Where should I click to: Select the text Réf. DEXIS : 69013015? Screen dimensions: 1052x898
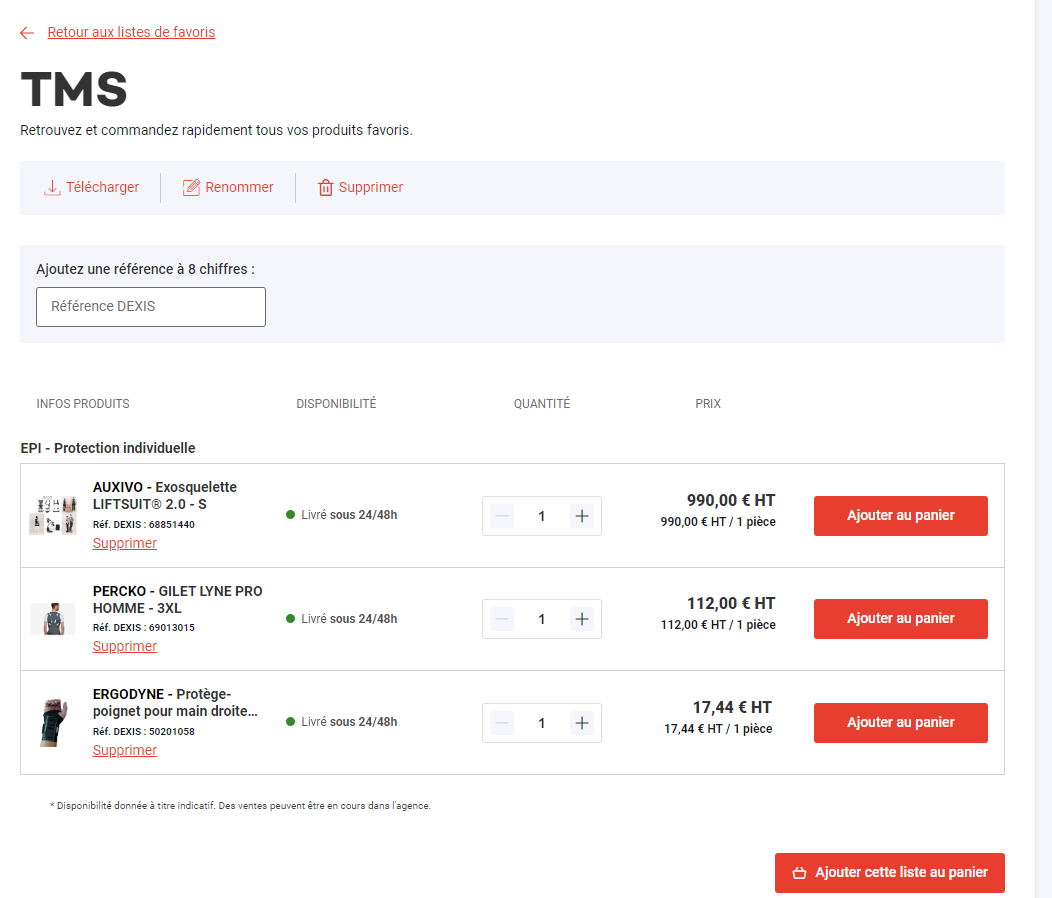[144, 628]
